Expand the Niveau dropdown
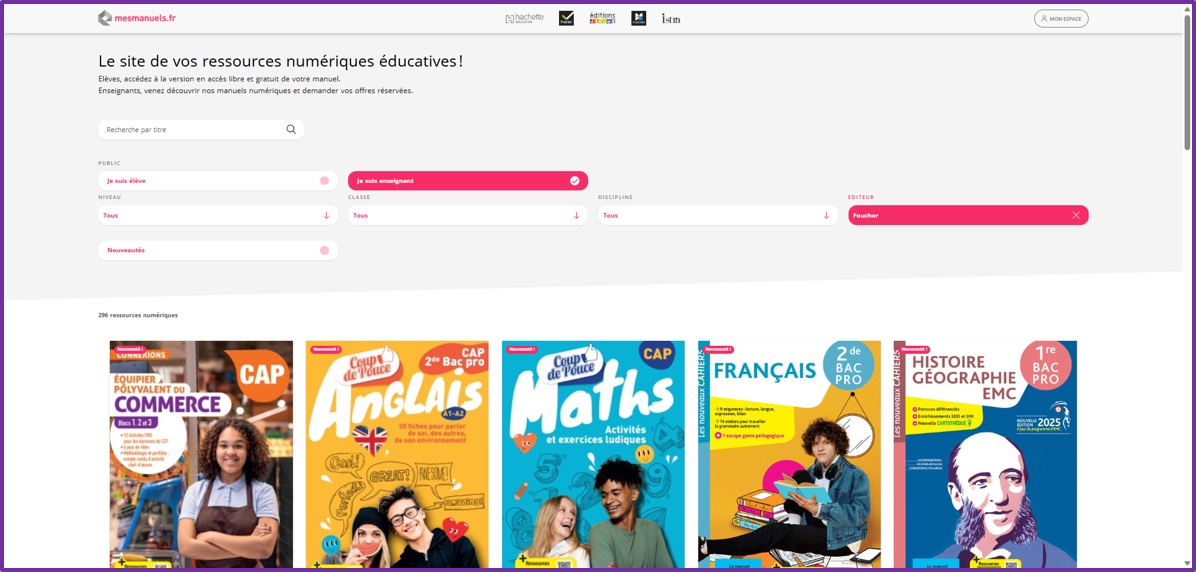The width and height of the screenshot is (1196, 572). [217, 215]
